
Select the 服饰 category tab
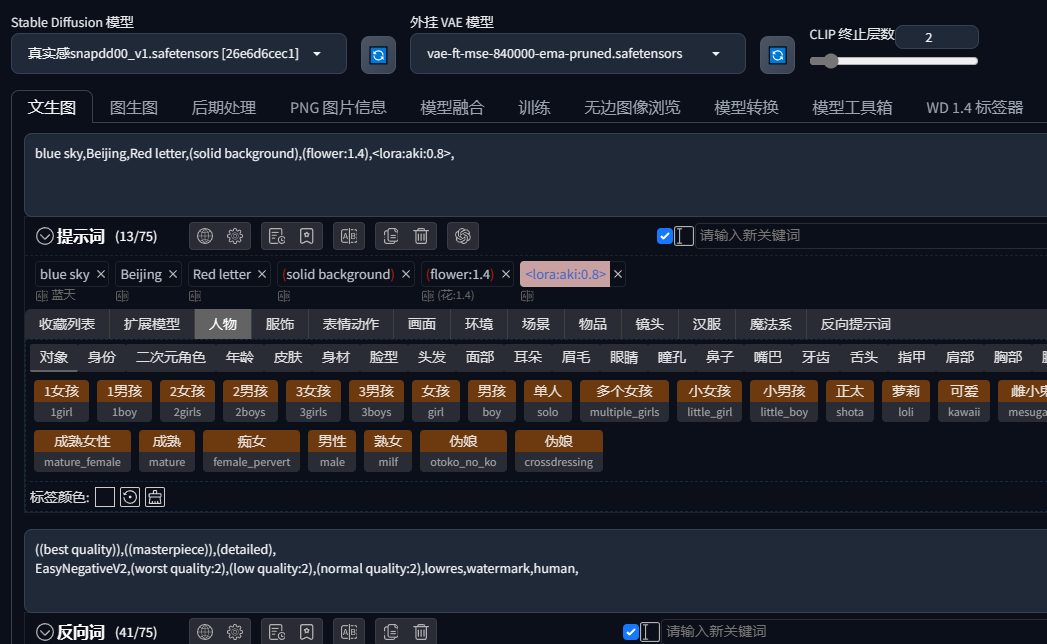pos(279,324)
